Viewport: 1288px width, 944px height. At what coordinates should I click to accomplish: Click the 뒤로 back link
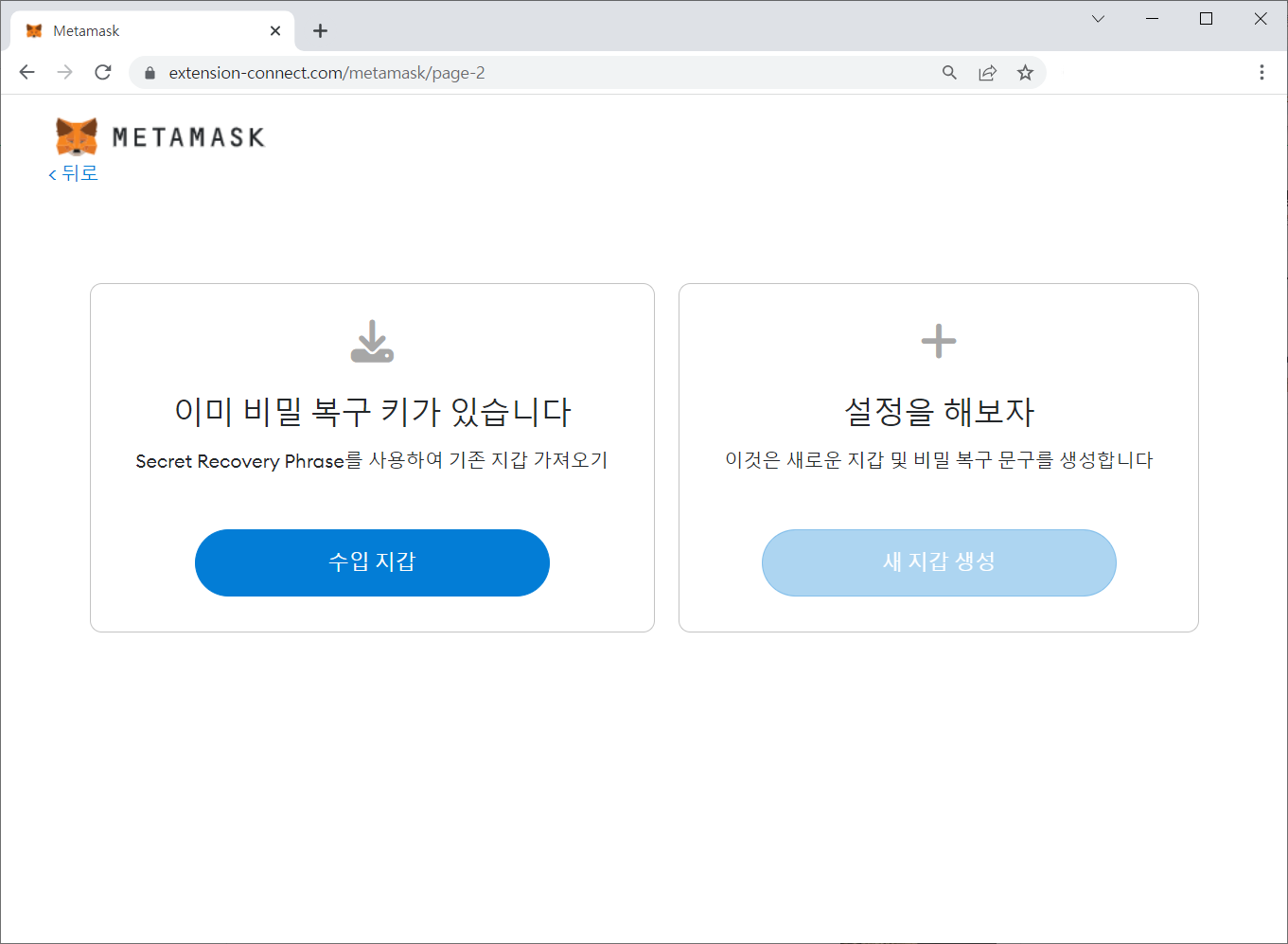pos(73,173)
